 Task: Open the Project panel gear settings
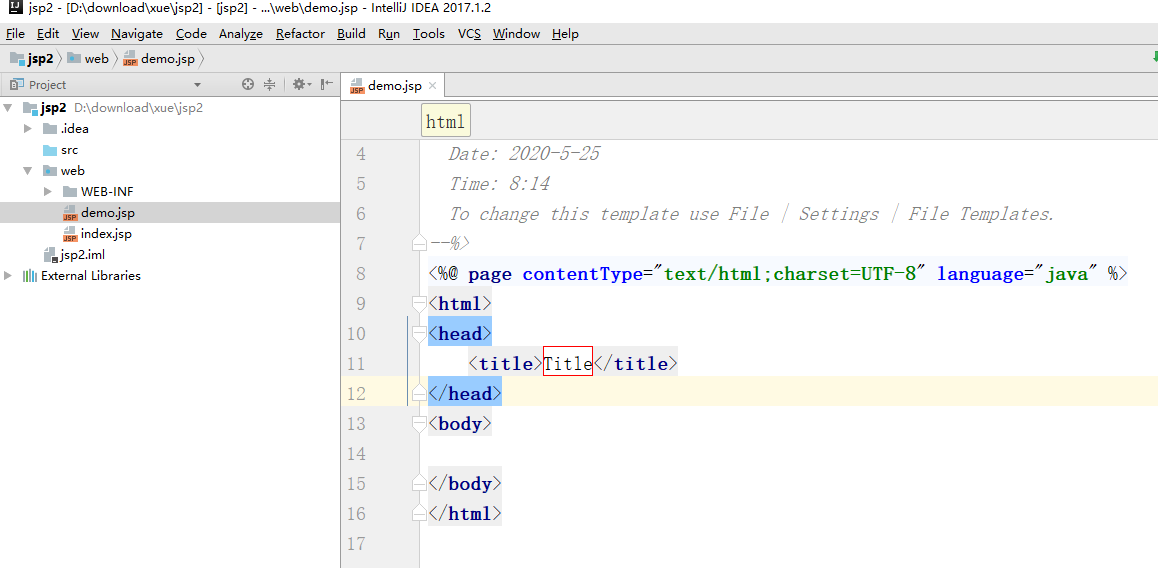(299, 85)
